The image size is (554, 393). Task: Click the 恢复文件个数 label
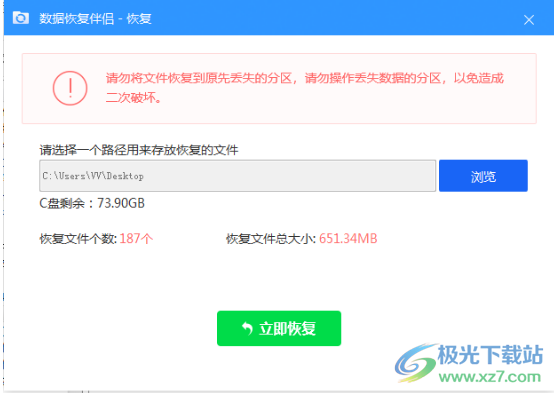[x=78, y=239]
